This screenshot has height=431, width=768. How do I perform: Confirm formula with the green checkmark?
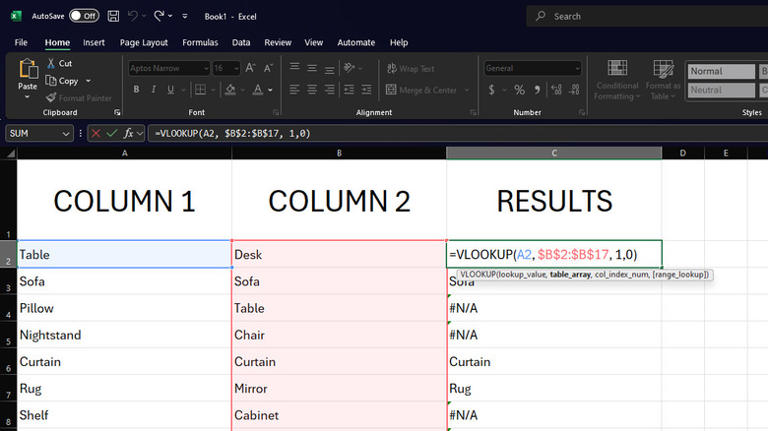(x=112, y=133)
